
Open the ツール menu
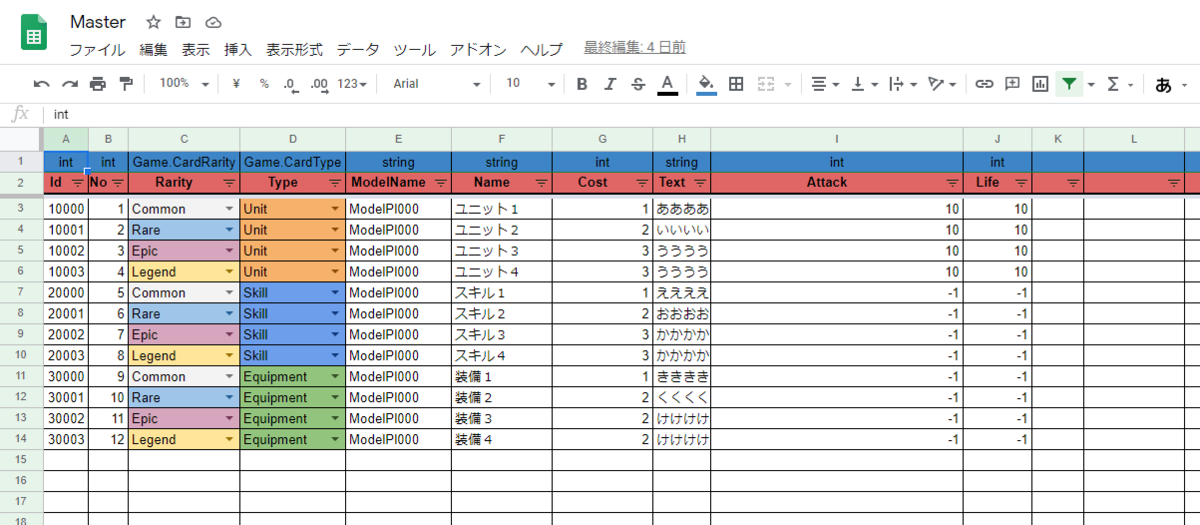[414, 49]
